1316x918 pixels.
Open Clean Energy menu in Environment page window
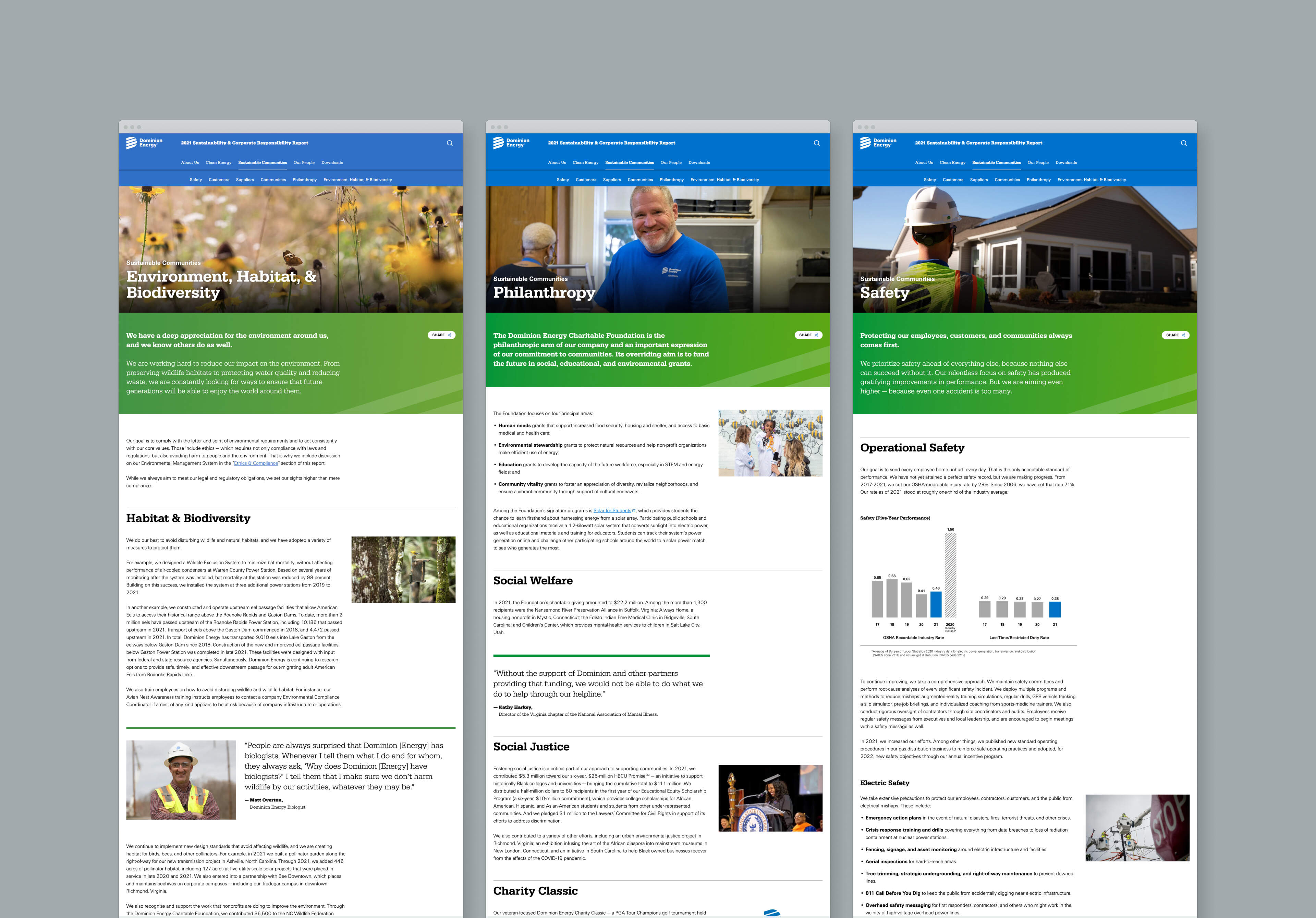click(x=218, y=162)
